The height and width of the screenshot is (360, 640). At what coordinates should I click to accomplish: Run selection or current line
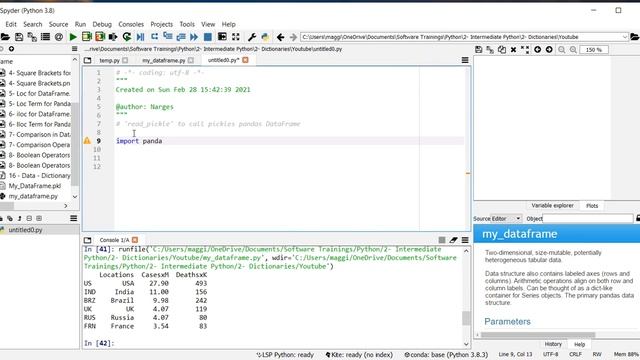pyautogui.click(x=113, y=37)
